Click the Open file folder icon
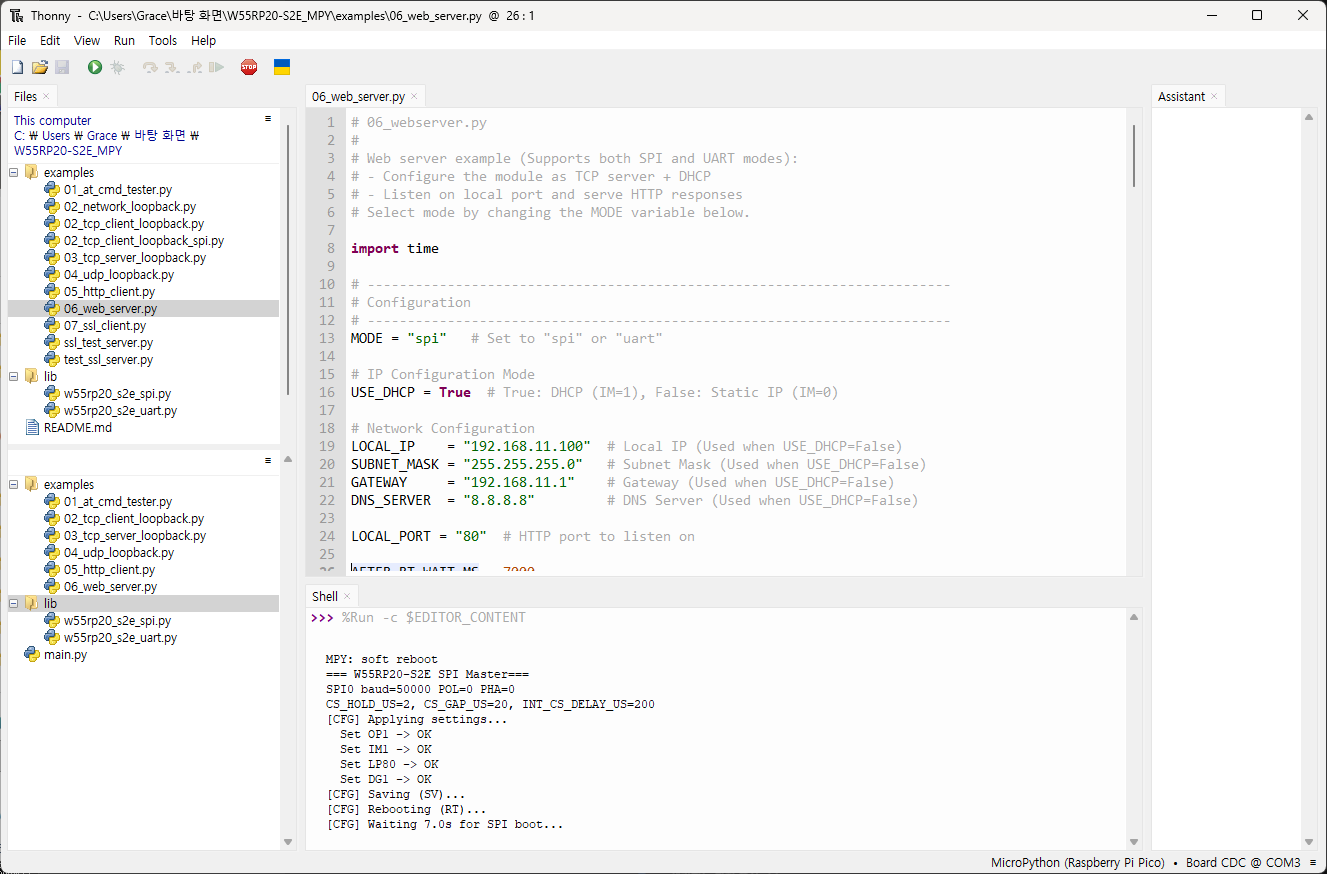Screen dimensions: 1327x874 [x=40, y=67]
